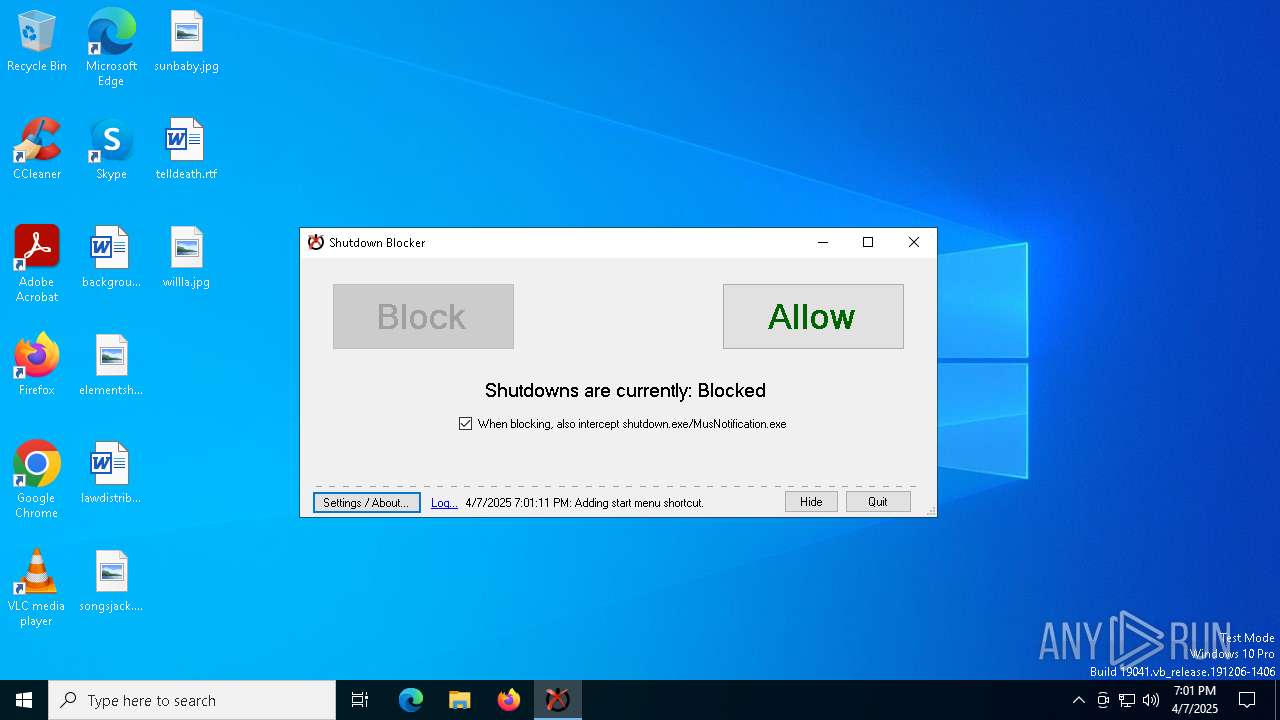Open the volume control in system tray
Viewport: 1280px width, 720px height.
pos(1151,700)
